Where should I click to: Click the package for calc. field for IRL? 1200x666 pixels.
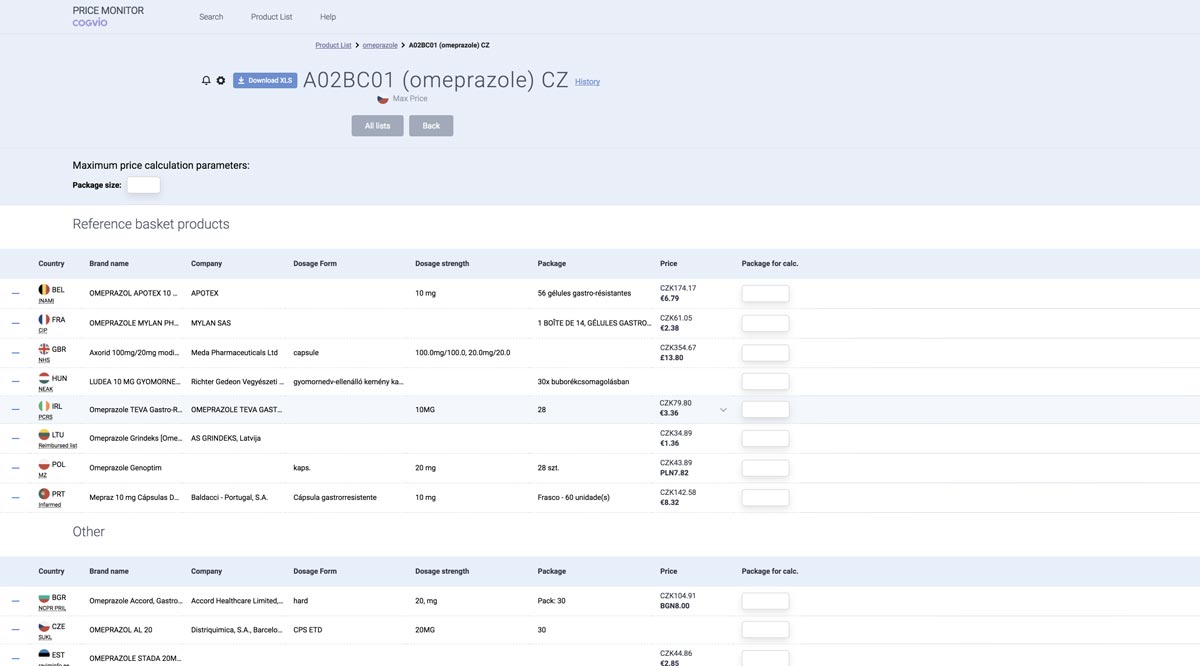pos(765,410)
